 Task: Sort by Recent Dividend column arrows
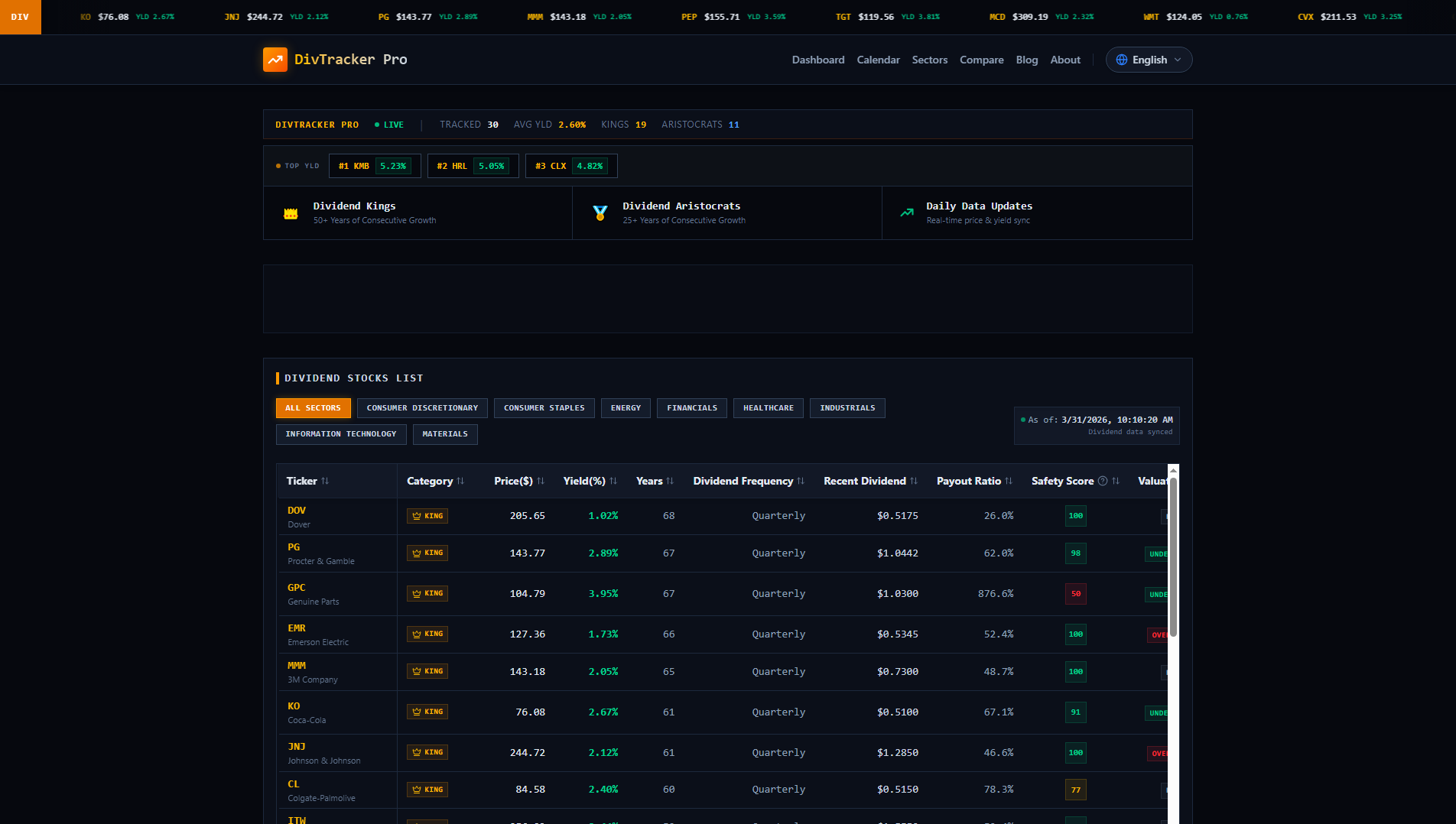pos(914,481)
